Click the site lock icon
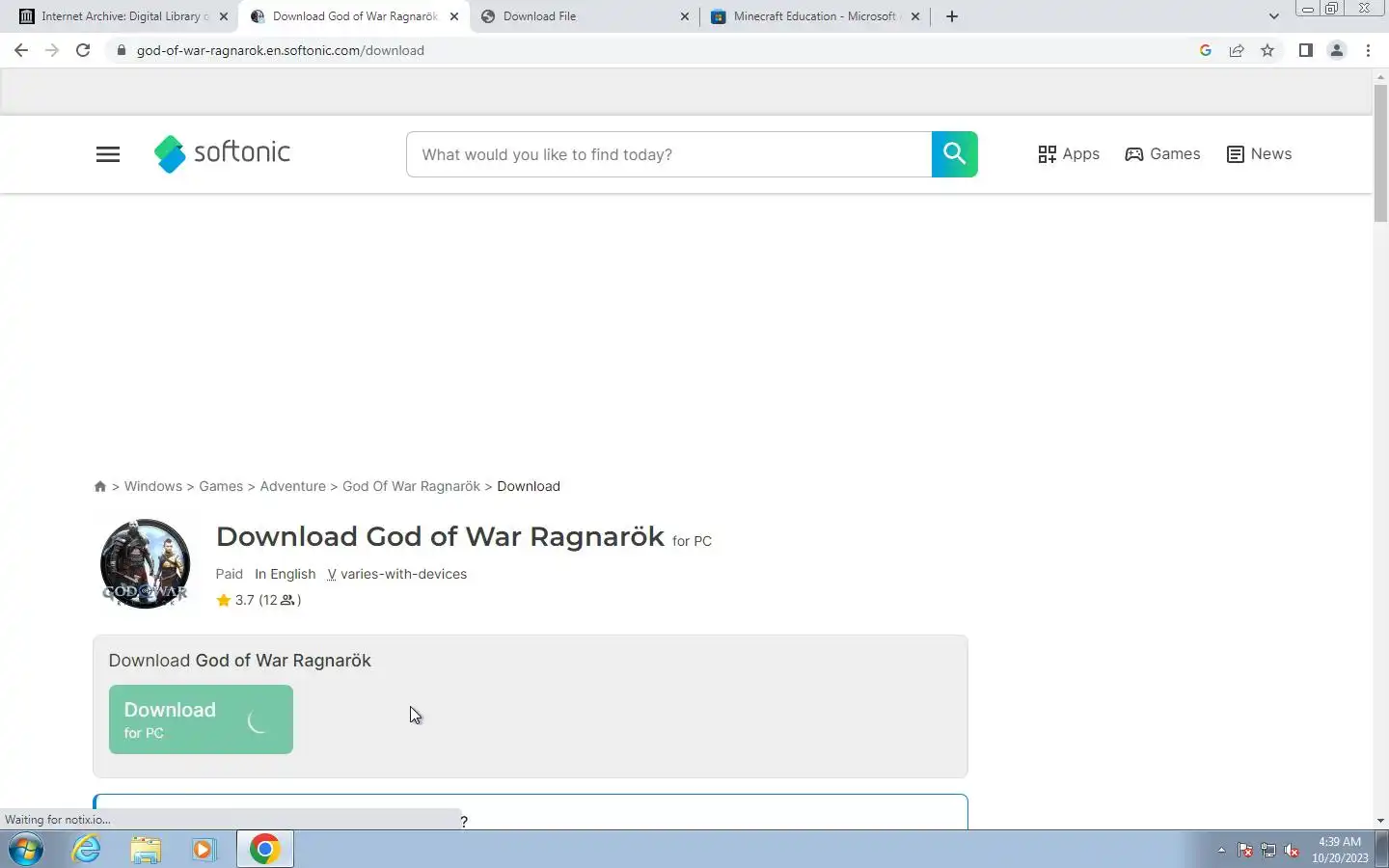 pyautogui.click(x=121, y=50)
